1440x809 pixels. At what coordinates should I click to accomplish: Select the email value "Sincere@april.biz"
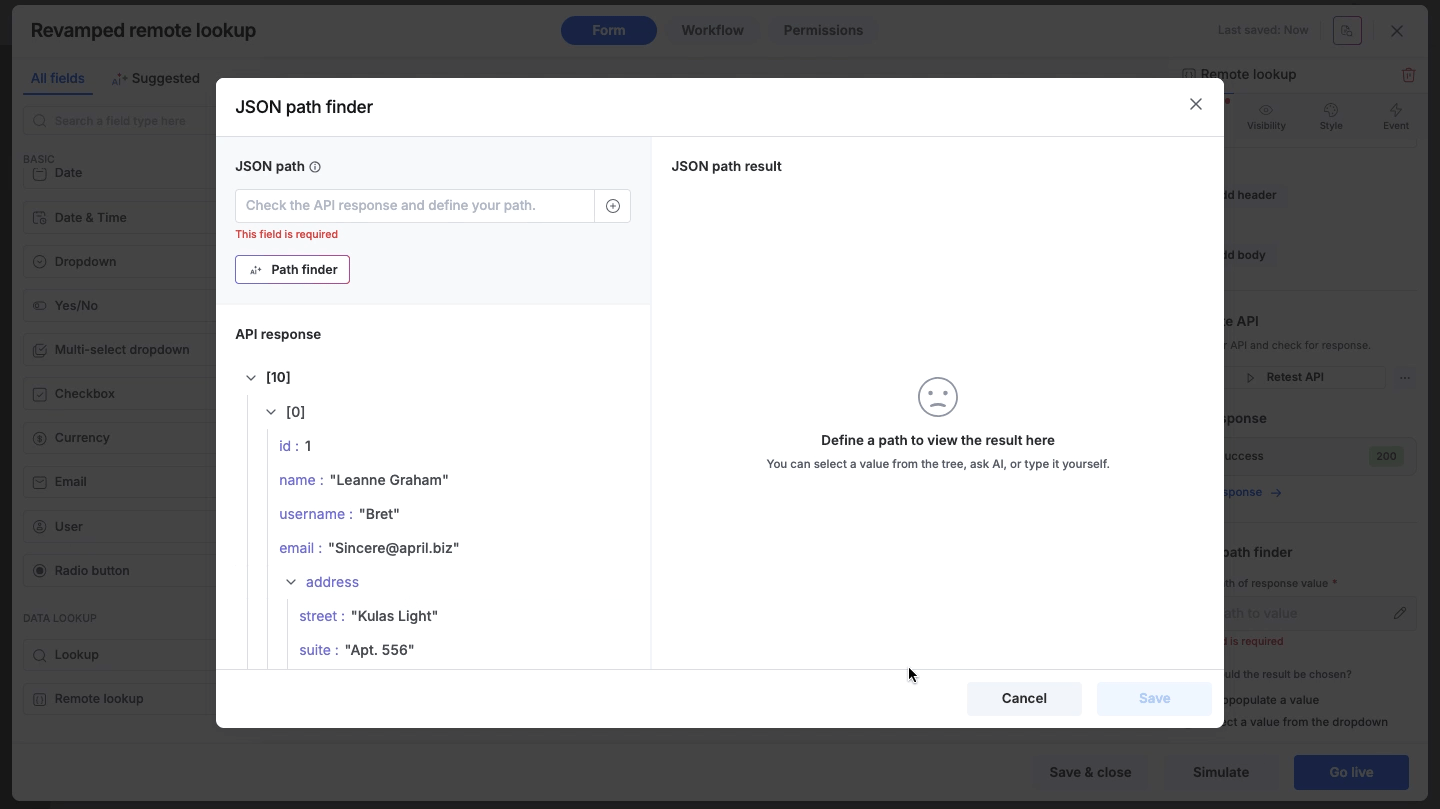(x=394, y=548)
